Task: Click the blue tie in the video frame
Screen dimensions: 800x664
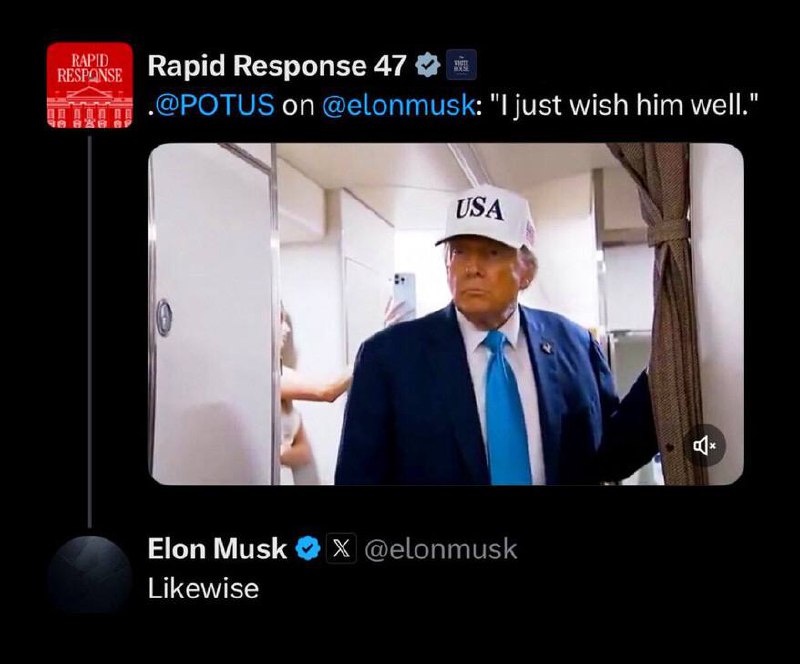Action: pos(505,407)
